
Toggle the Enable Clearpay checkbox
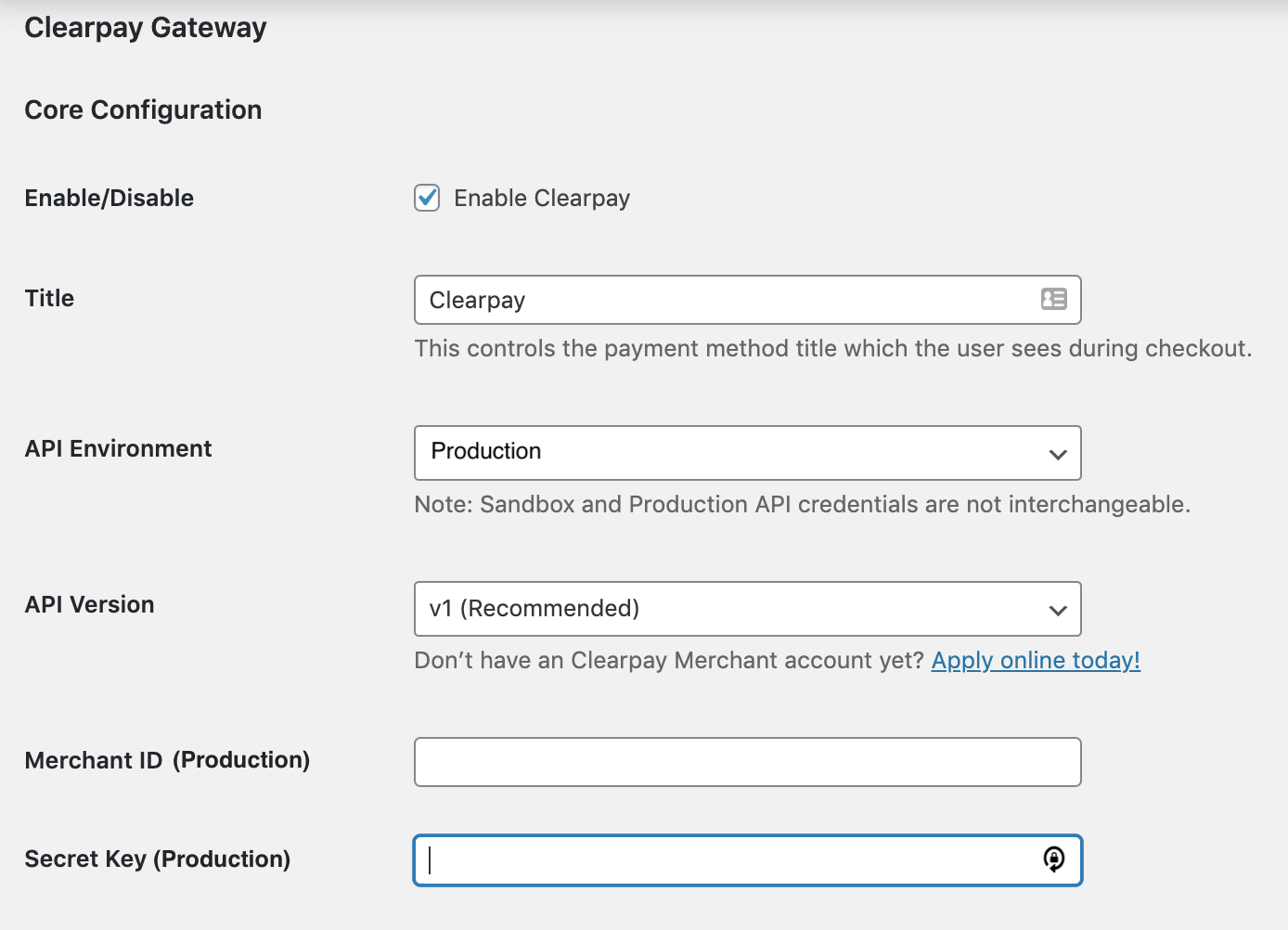pyautogui.click(x=427, y=198)
